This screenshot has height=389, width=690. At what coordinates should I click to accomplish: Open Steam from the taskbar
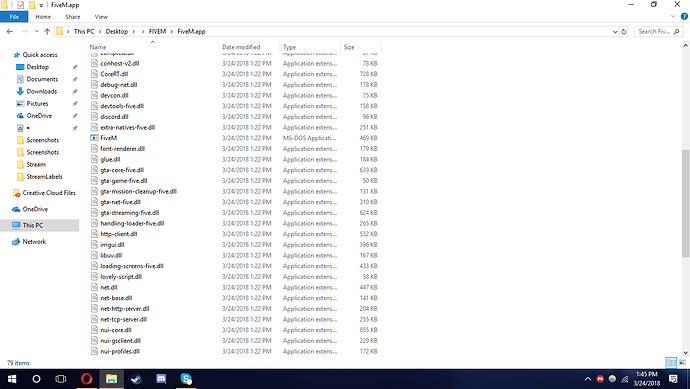(136, 379)
